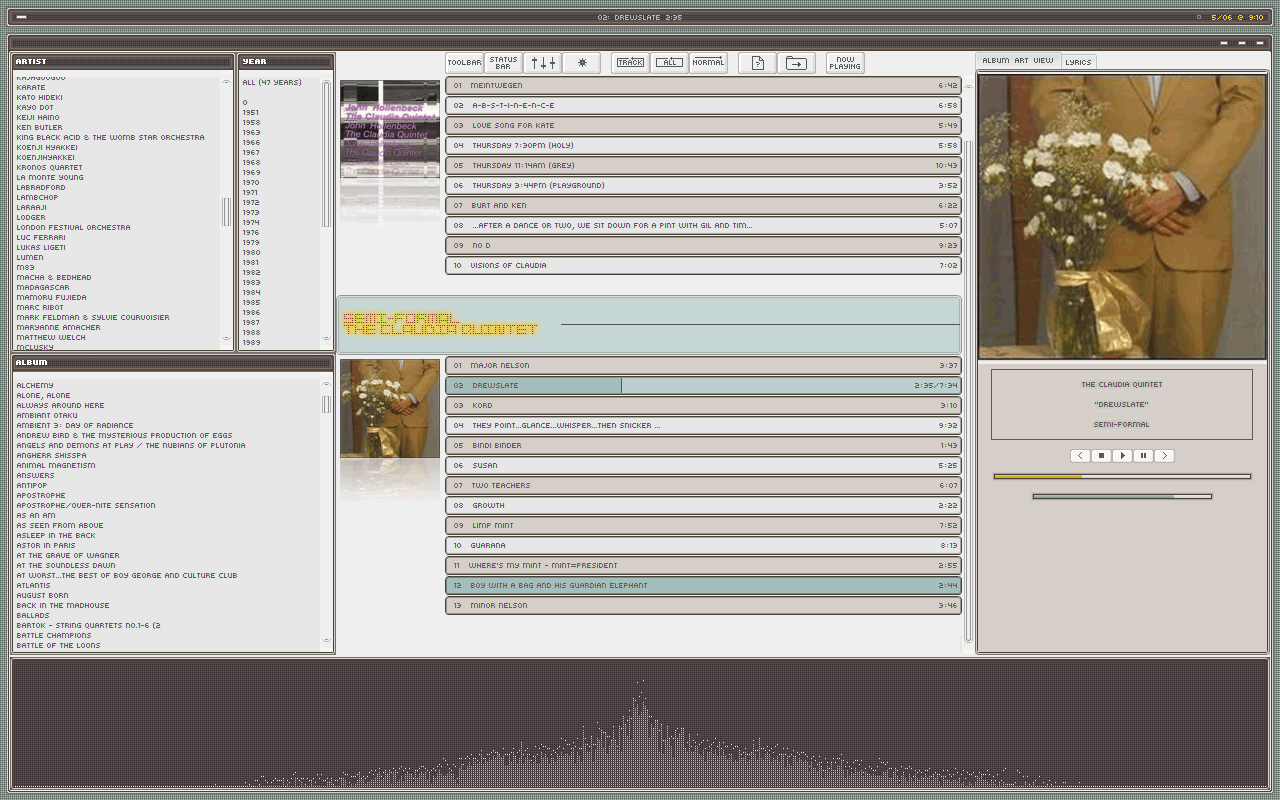Viewport: 1280px width, 800px height.
Task: Adjust the grey volume bar
Action: [x=1122, y=496]
